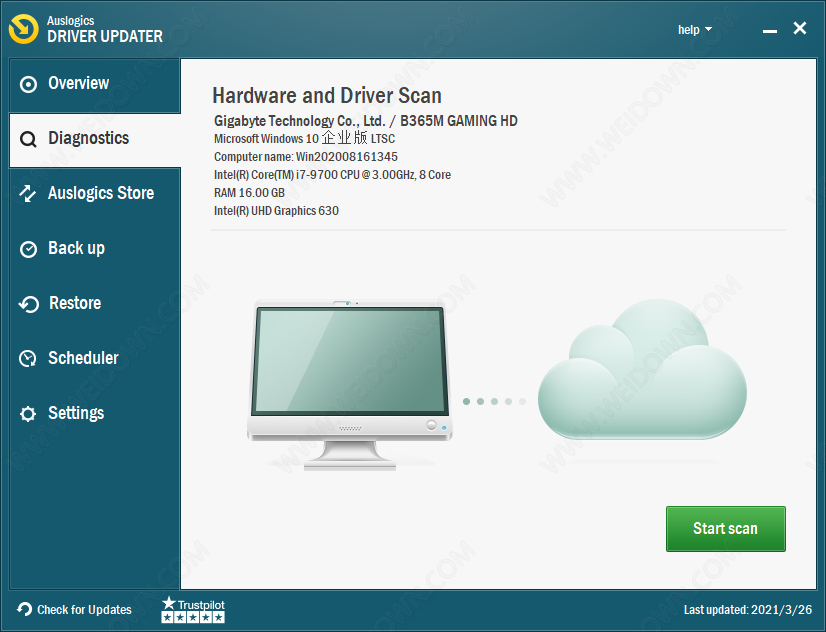
Task: Minimize the Driver Updater window
Action: point(770,32)
